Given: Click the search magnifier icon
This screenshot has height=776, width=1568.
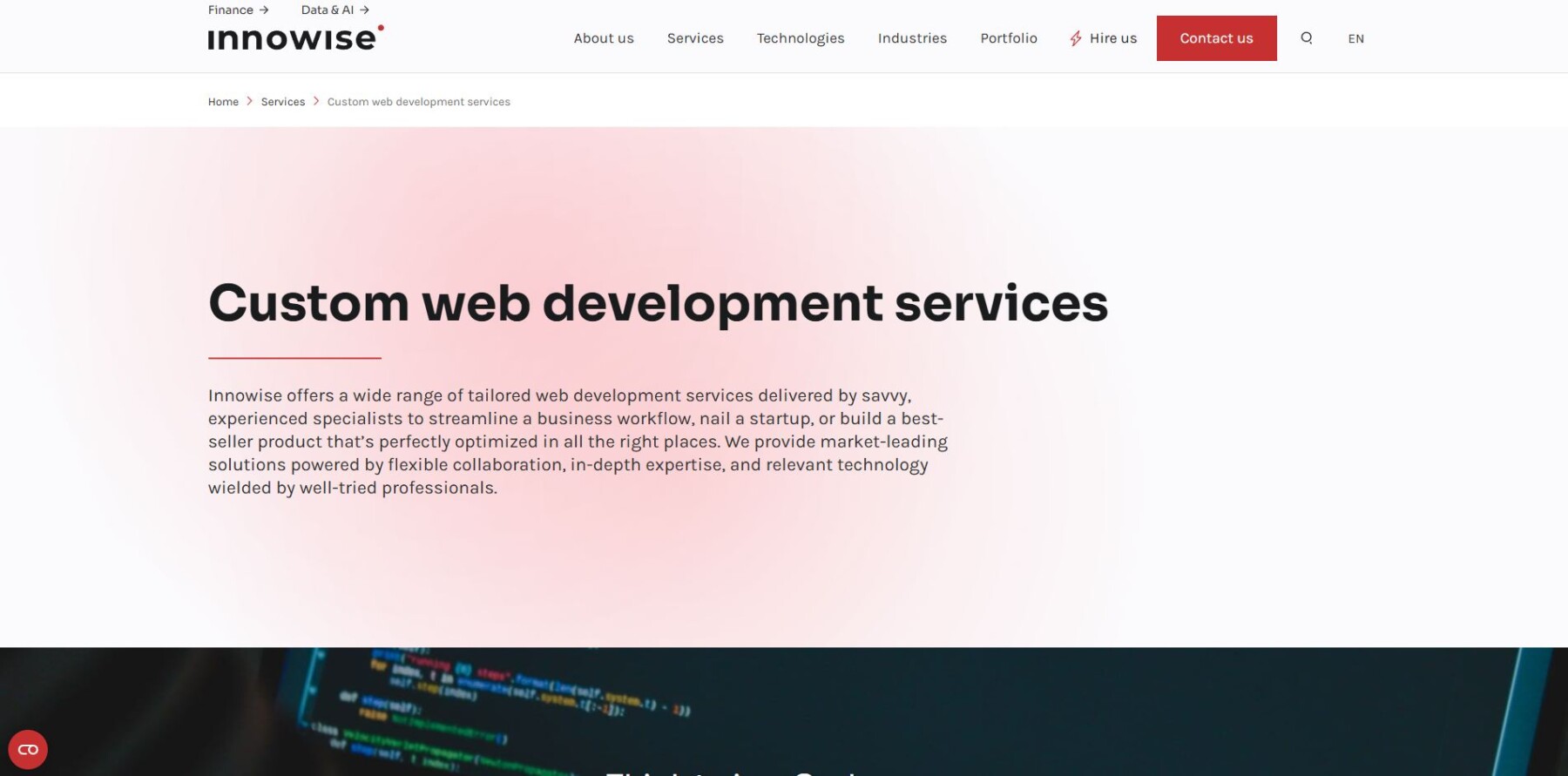Looking at the screenshot, I should (1306, 38).
